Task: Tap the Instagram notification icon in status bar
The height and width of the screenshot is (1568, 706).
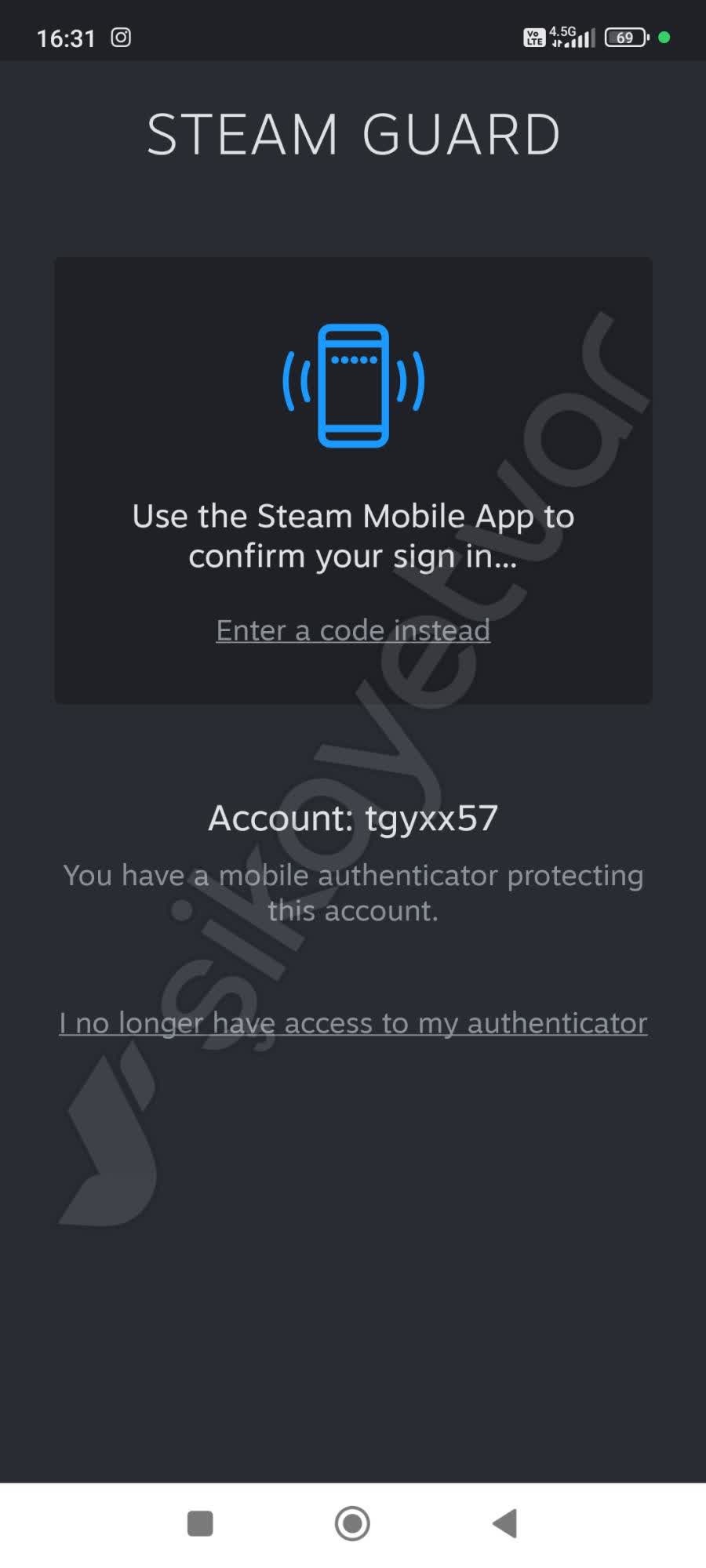Action: [x=121, y=37]
